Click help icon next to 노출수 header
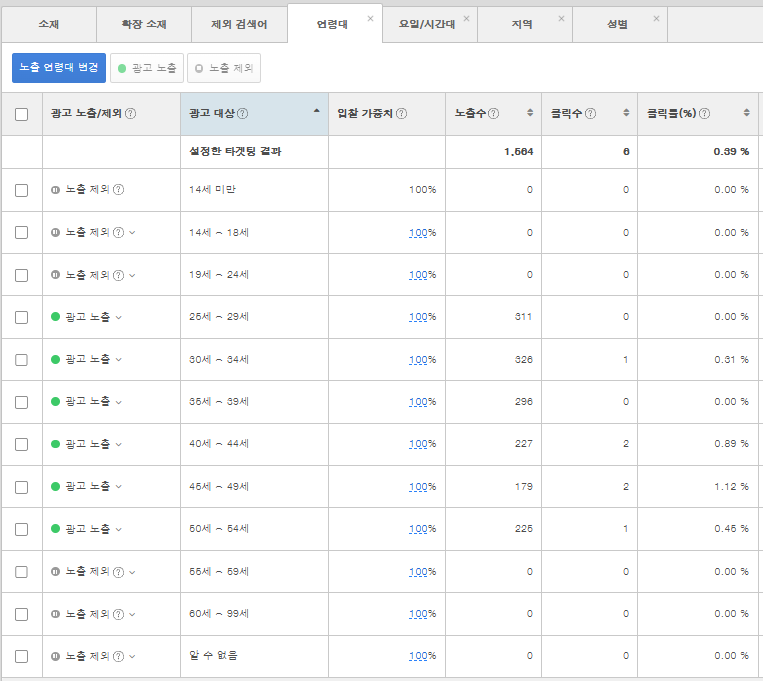The width and height of the screenshot is (763, 681). click(x=493, y=113)
